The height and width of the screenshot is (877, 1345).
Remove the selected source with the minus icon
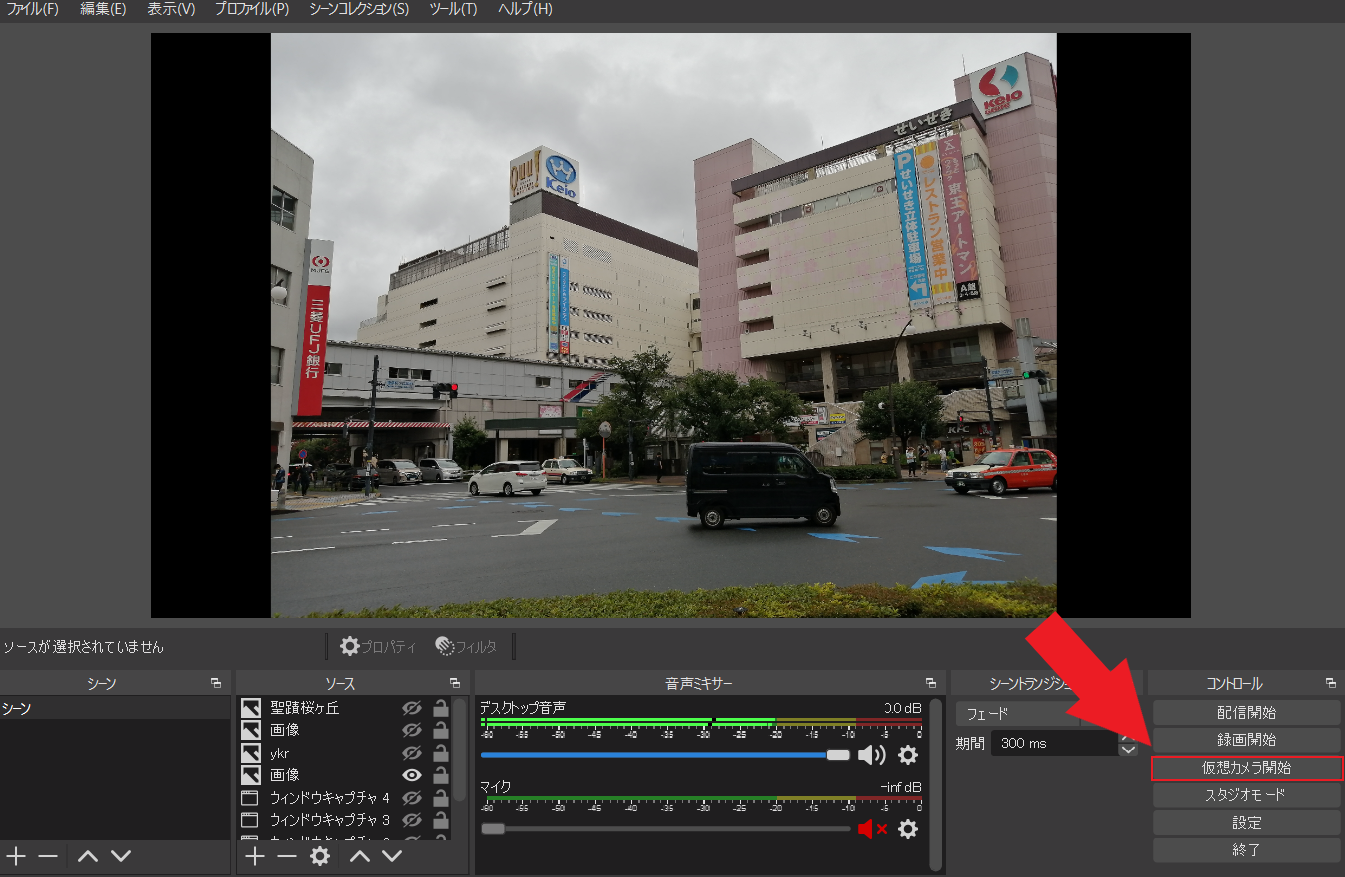click(287, 856)
